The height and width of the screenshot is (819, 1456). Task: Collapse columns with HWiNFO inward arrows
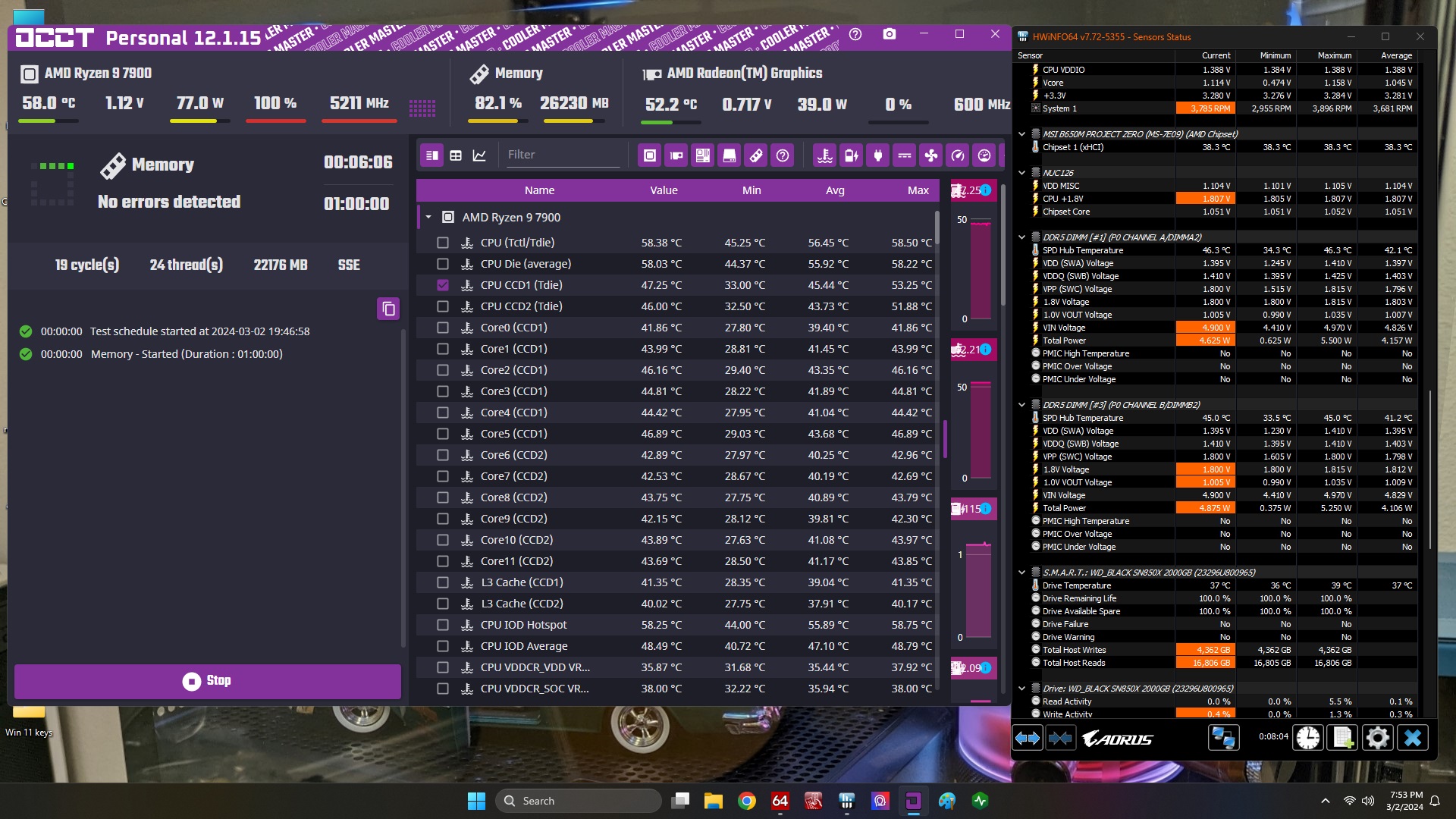pos(1060,738)
